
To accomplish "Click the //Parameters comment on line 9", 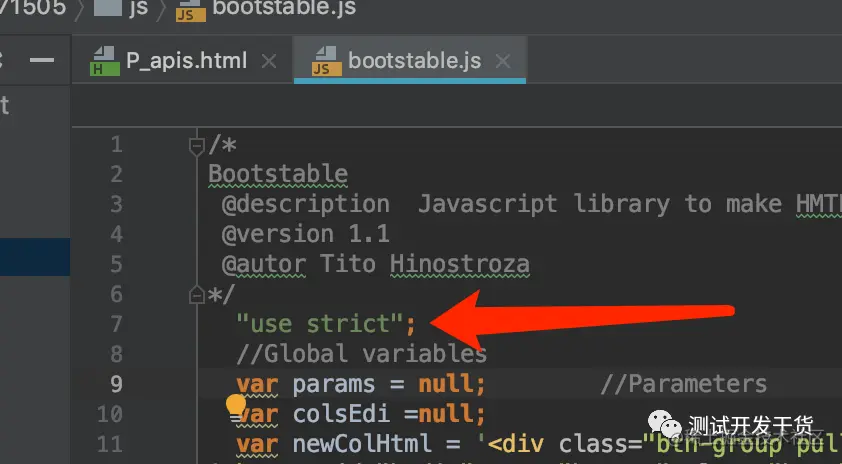I will pyautogui.click(x=684, y=384).
